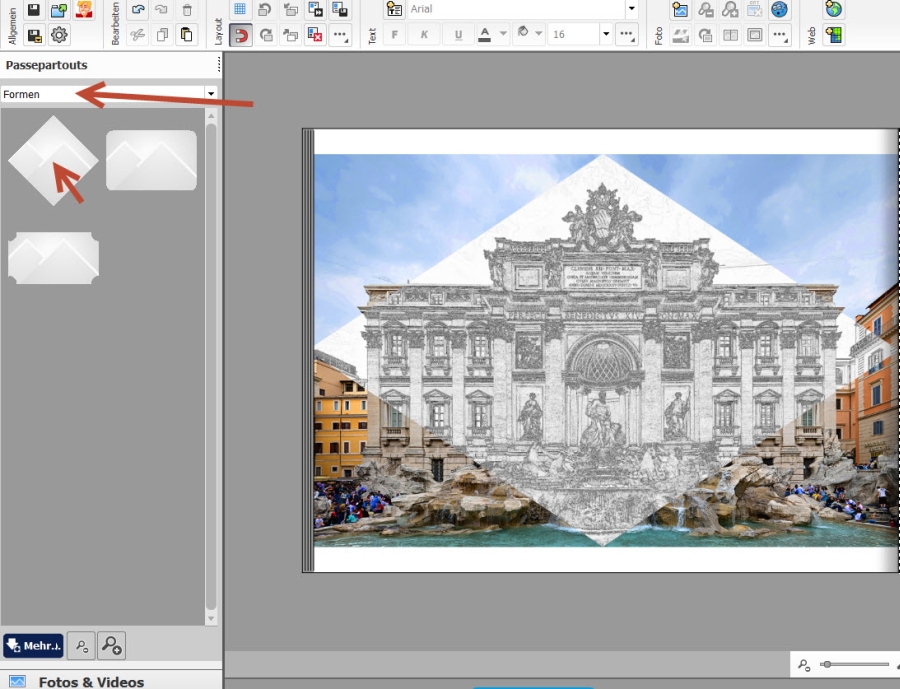900x689 pixels.
Task: Toggle italic text formatting (K)
Action: coord(425,35)
